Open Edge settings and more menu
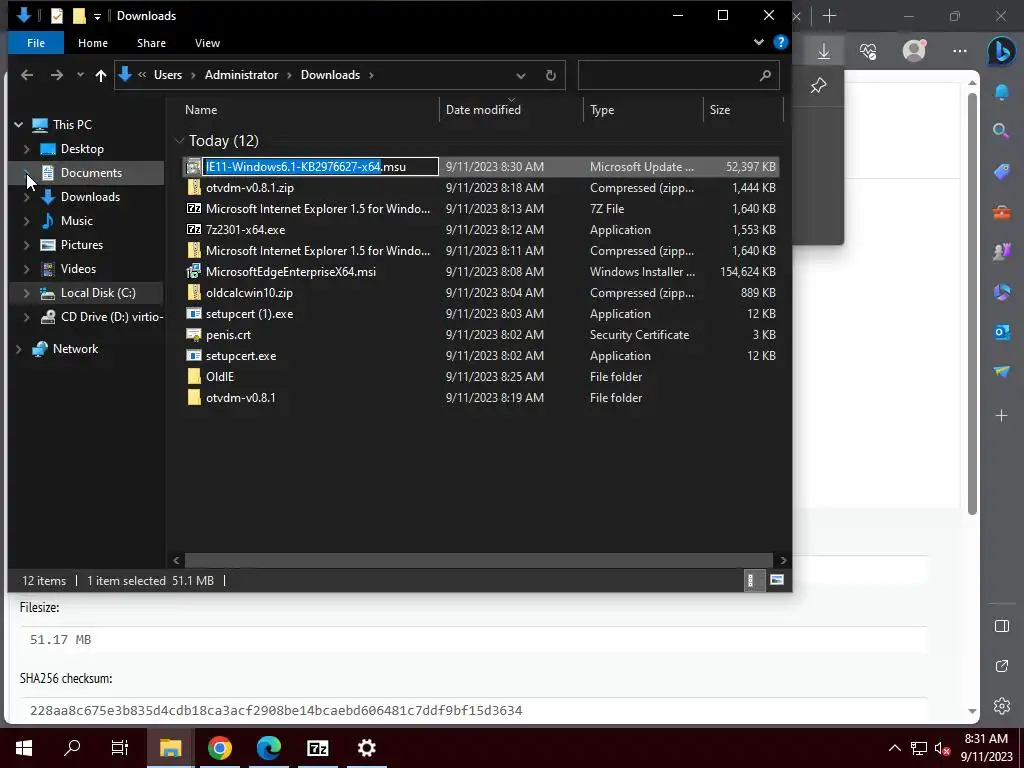Viewport: 1024px width, 768px height. coord(959,51)
